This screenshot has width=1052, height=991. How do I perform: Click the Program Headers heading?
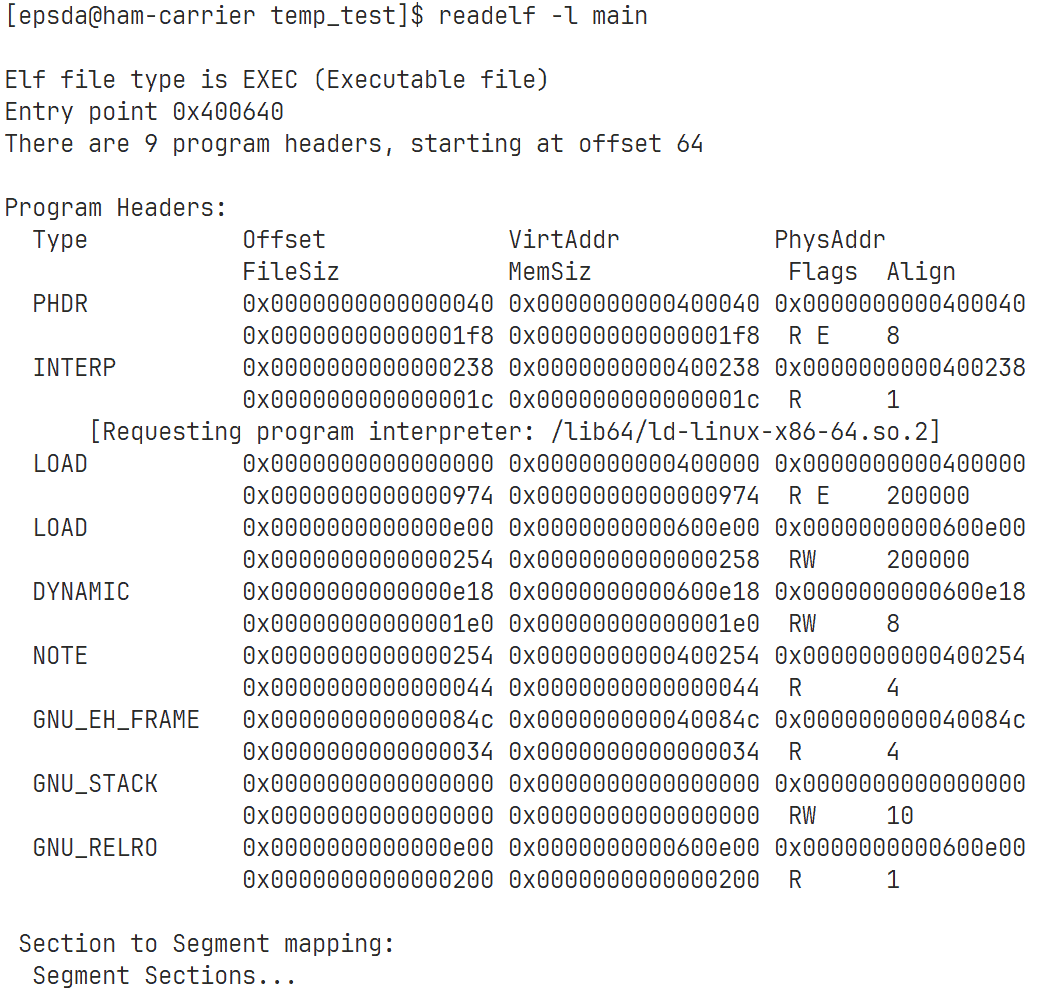pos(115,208)
